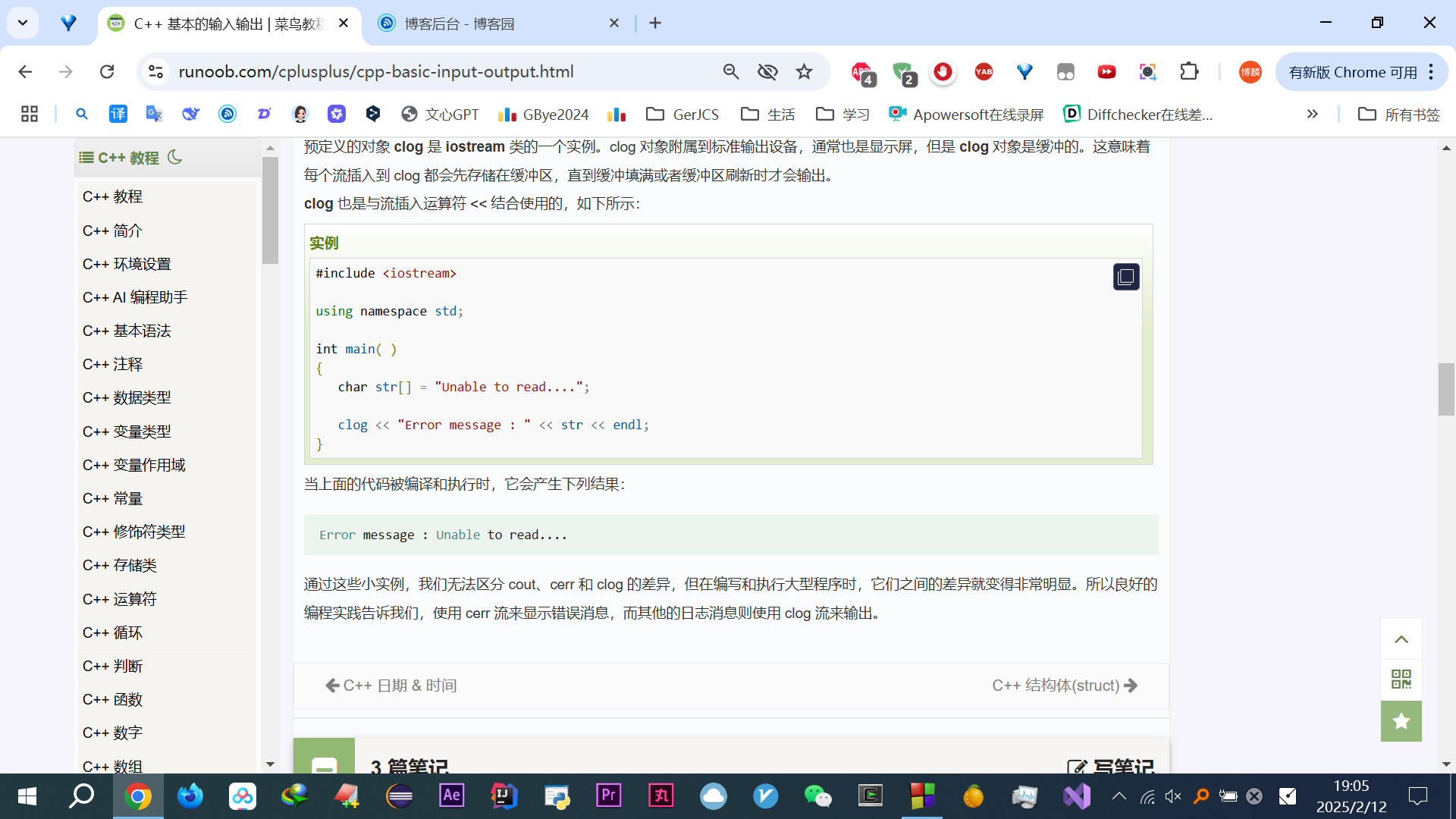Click the QR code icon on right
Viewport: 1456px width, 819px height.
pyautogui.click(x=1401, y=679)
